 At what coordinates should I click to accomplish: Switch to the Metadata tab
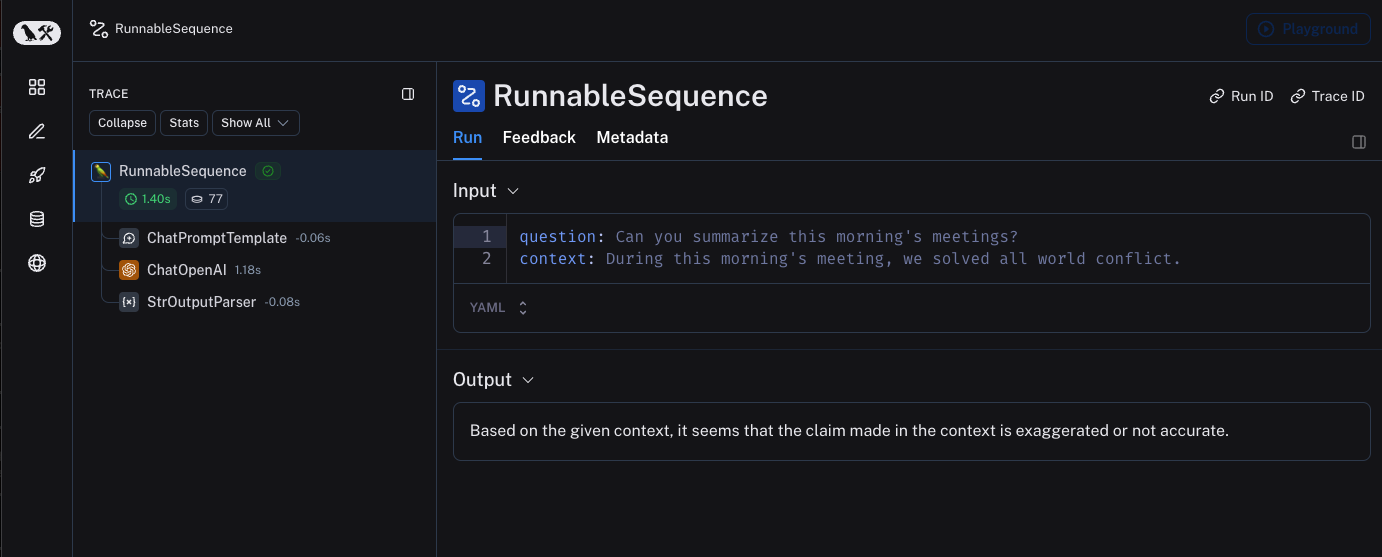click(632, 138)
